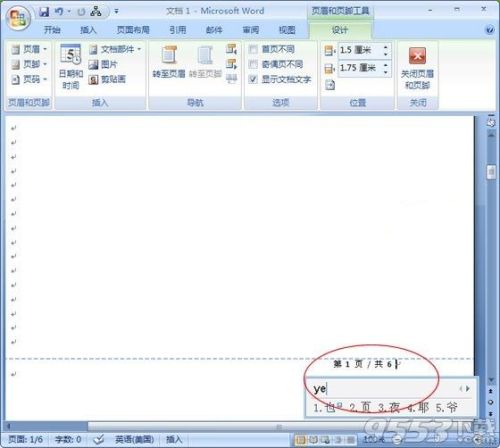Click the previous section navigation icon
The image size is (500, 448).
[231, 49]
